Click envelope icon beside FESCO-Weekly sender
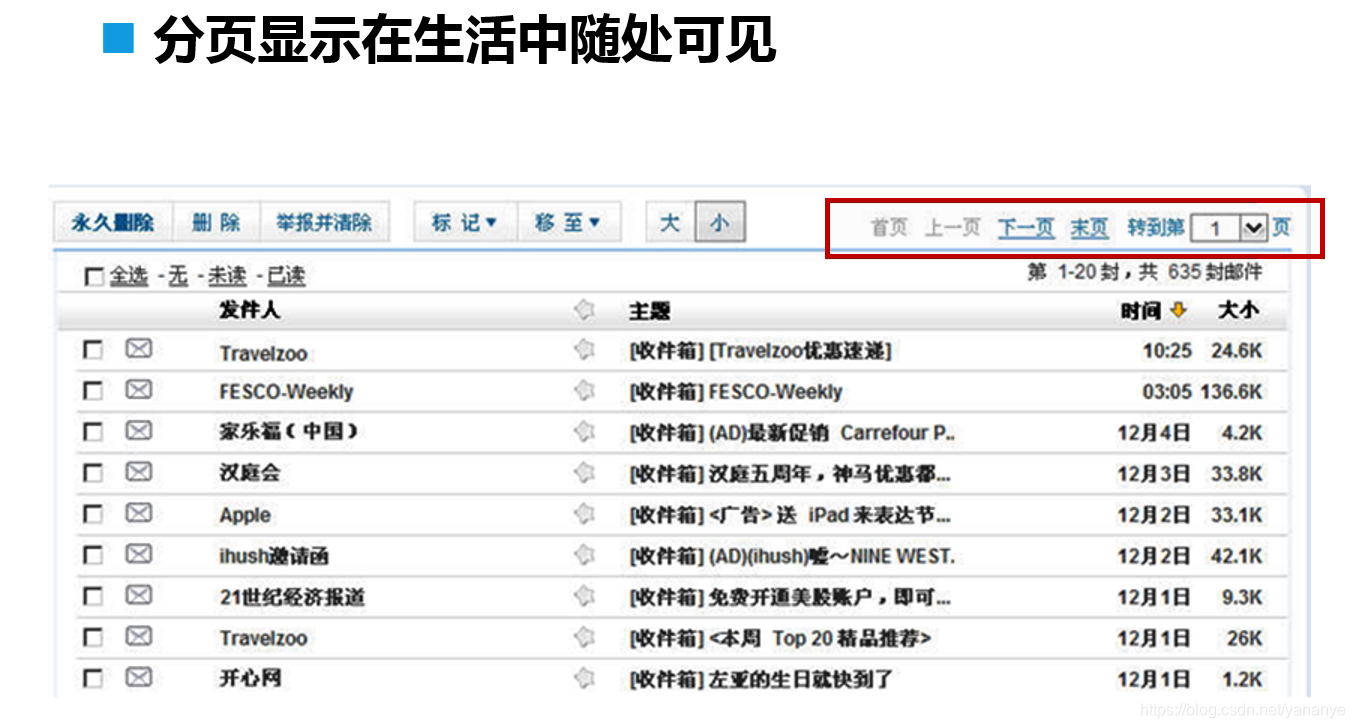The height and width of the screenshot is (728, 1355). tap(138, 390)
